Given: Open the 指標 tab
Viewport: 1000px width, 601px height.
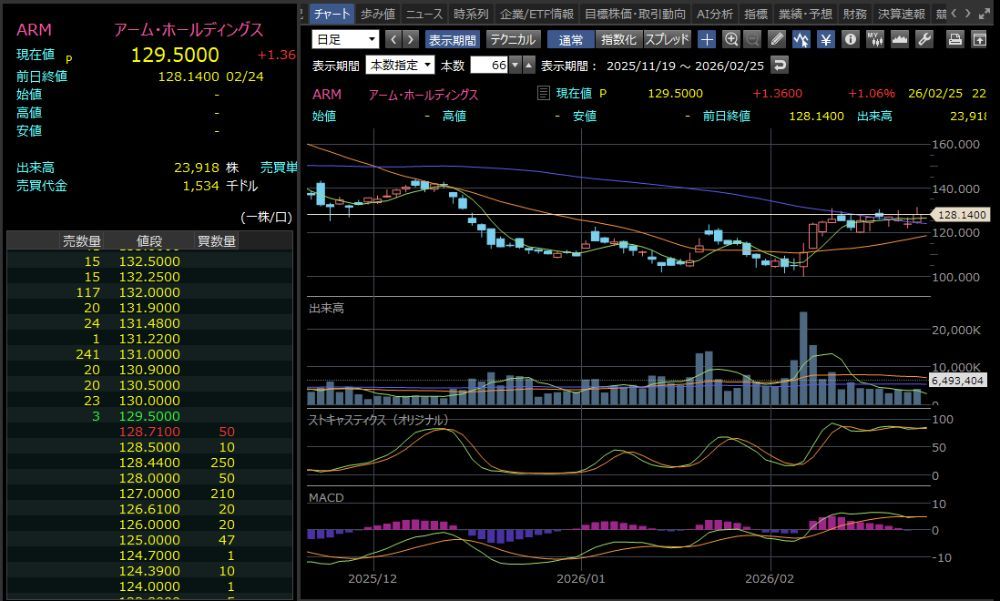Looking at the screenshot, I should click(x=756, y=13).
